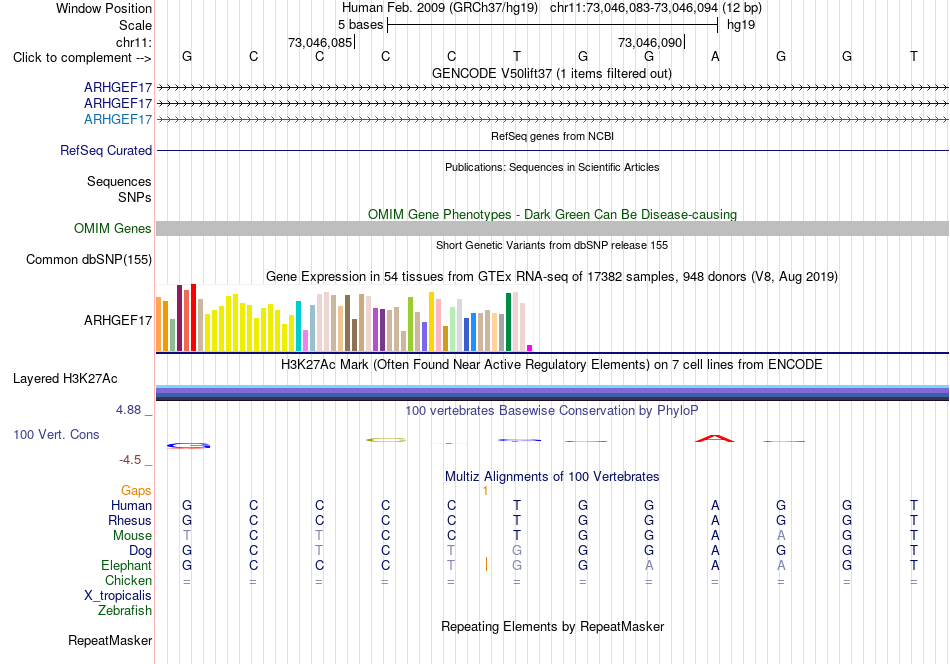This screenshot has width=950, height=664.
Task: Click the cyan bar in GTEx chart
Action: coord(298,326)
